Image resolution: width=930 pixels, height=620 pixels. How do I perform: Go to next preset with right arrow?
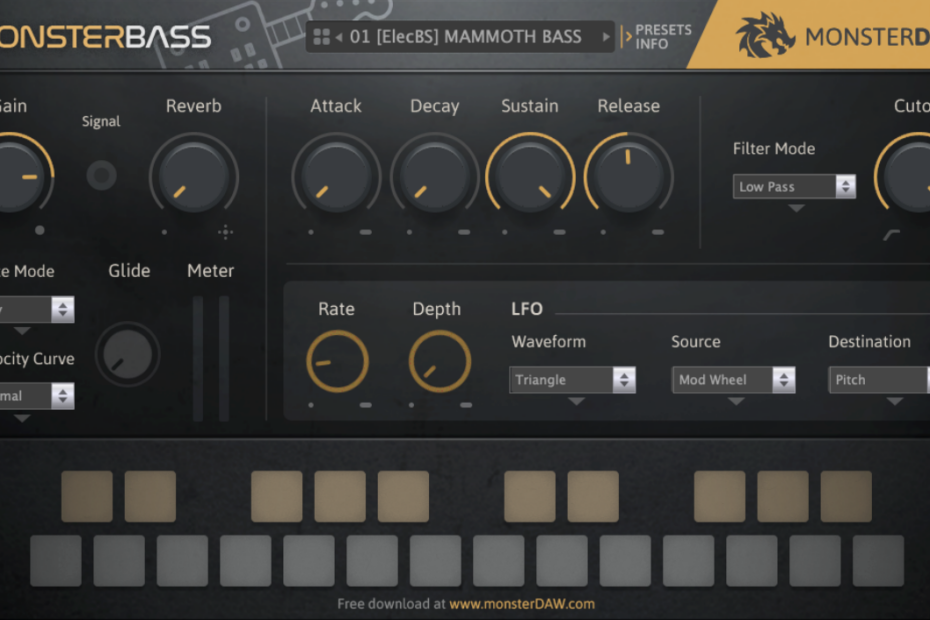(606, 37)
